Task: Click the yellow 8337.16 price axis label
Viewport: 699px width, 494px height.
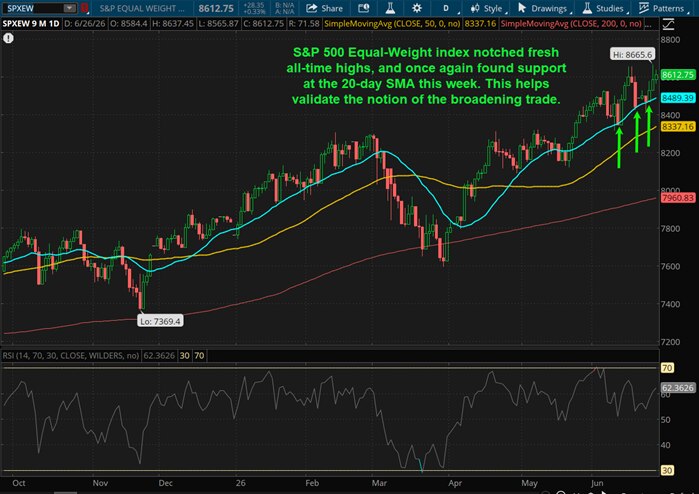Action: [x=678, y=127]
